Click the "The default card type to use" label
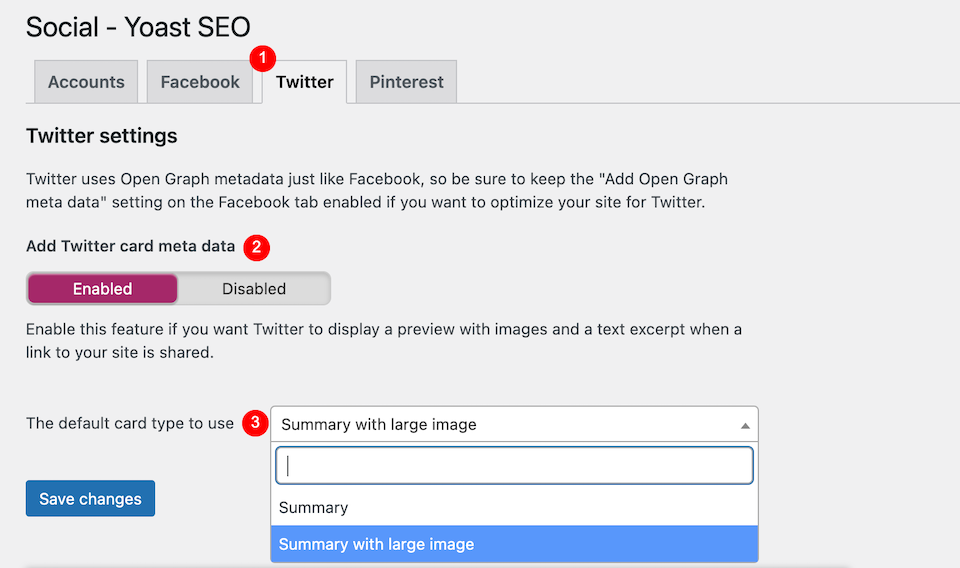960x568 pixels. coord(130,423)
